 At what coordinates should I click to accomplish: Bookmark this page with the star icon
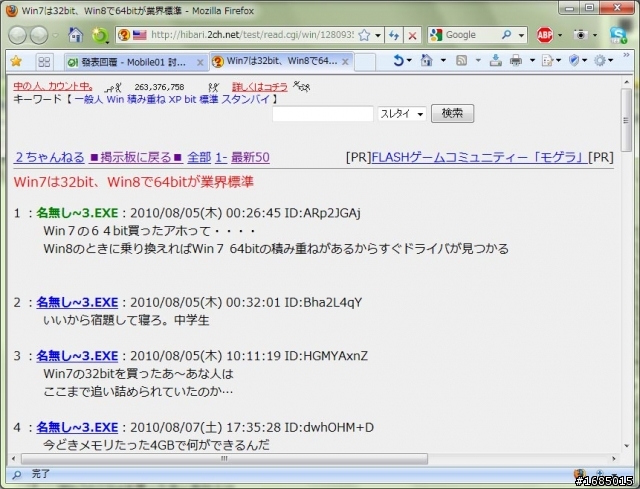tap(364, 36)
